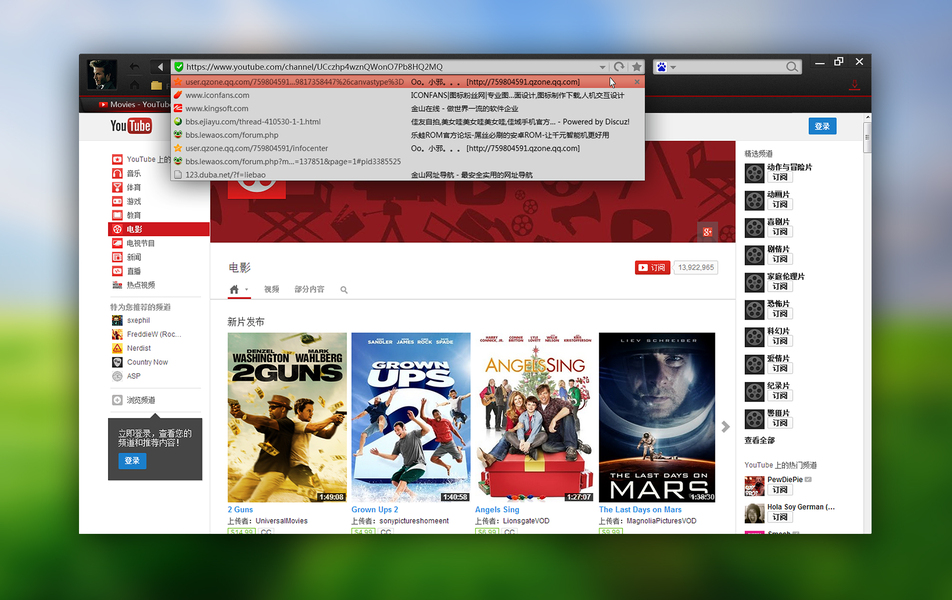This screenshot has height=600, width=952.
Task: Click the user avatar in browser toolbar
Action: point(101,75)
